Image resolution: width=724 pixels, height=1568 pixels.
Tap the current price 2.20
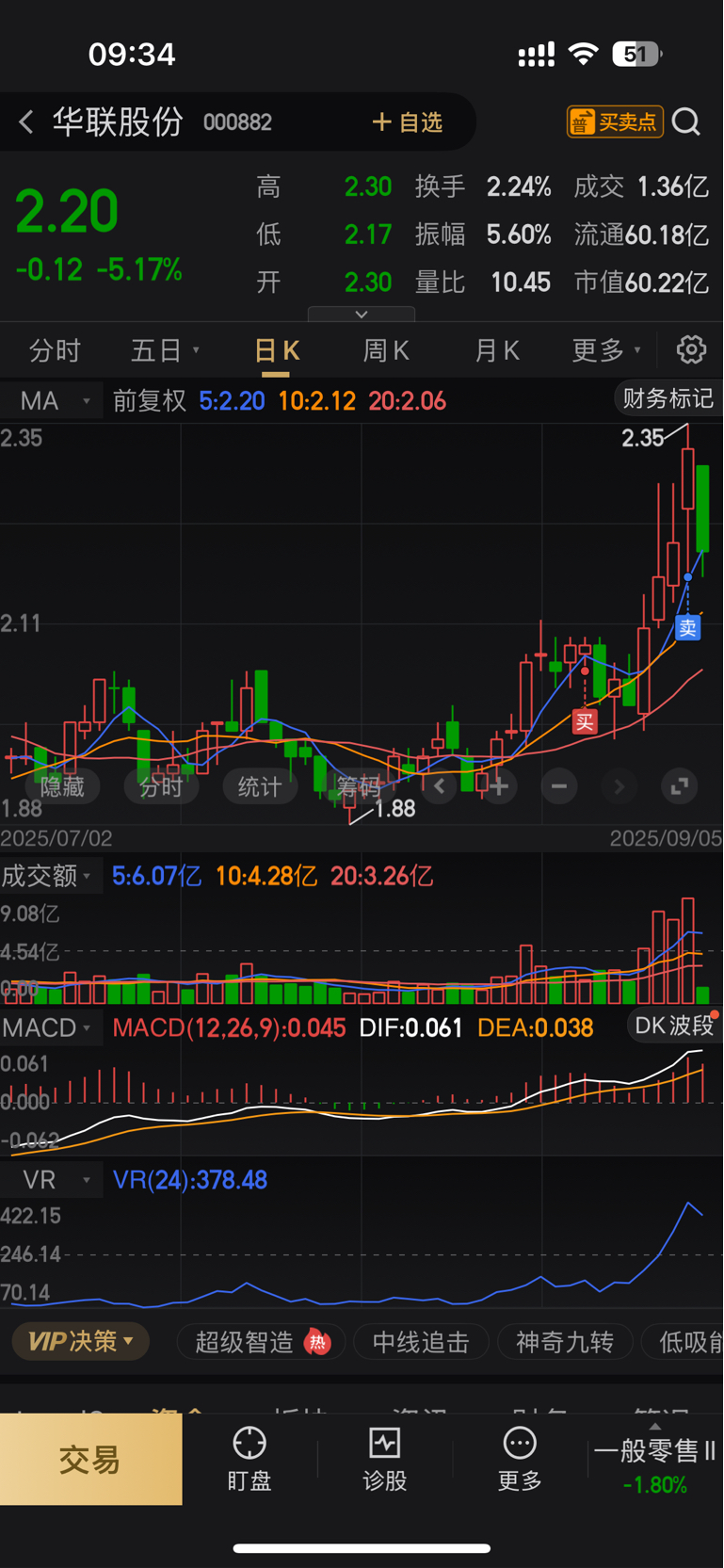point(67,211)
